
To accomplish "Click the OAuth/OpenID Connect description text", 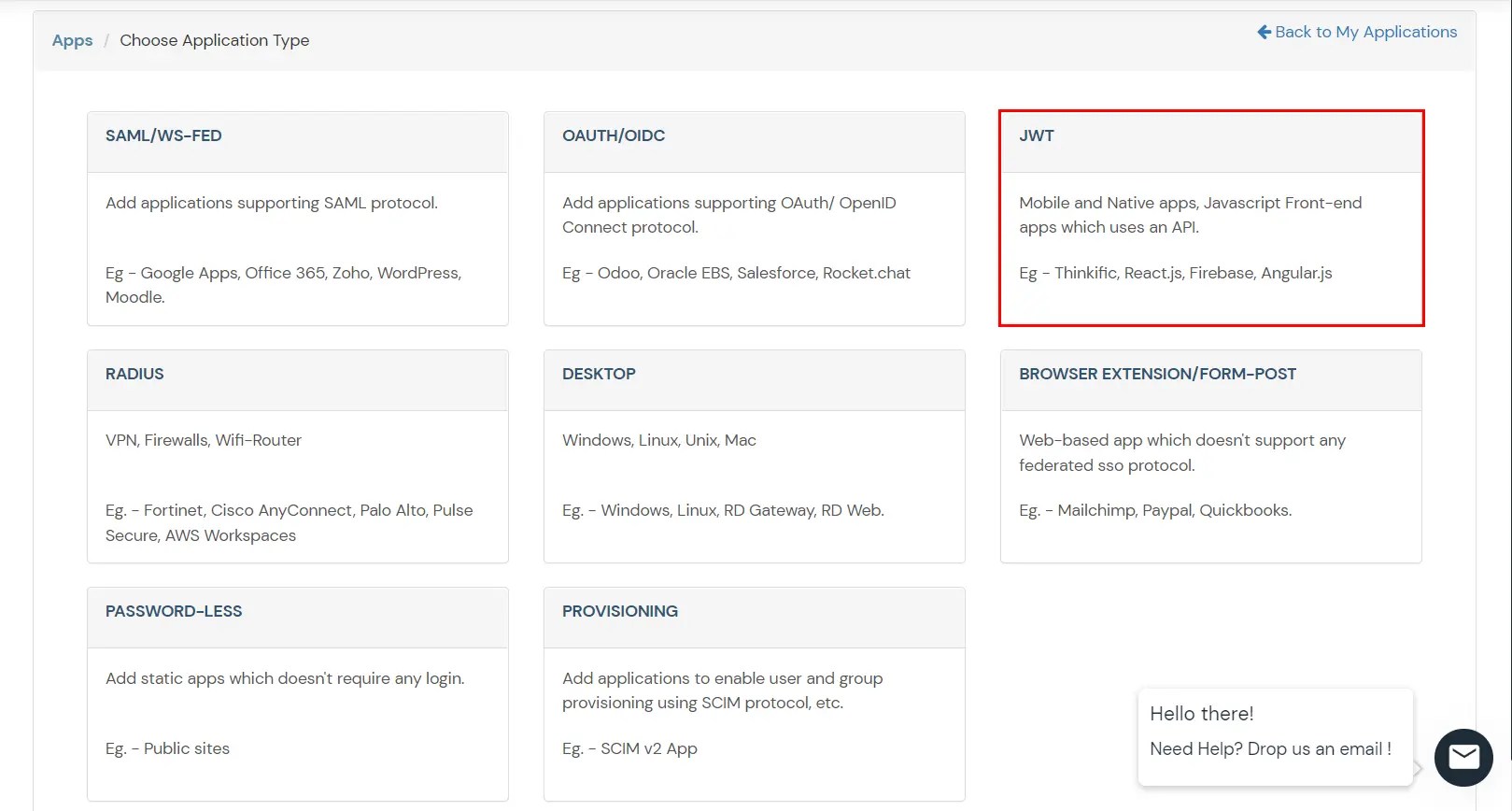I will [x=728, y=215].
